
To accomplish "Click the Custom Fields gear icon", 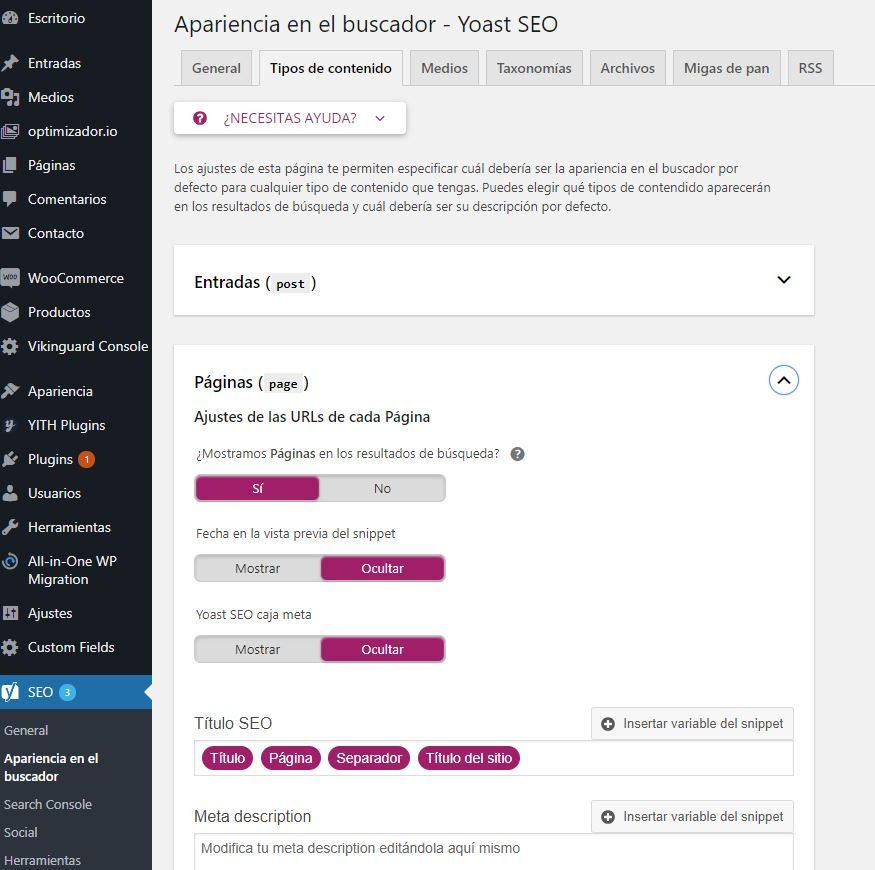I will (x=9, y=647).
